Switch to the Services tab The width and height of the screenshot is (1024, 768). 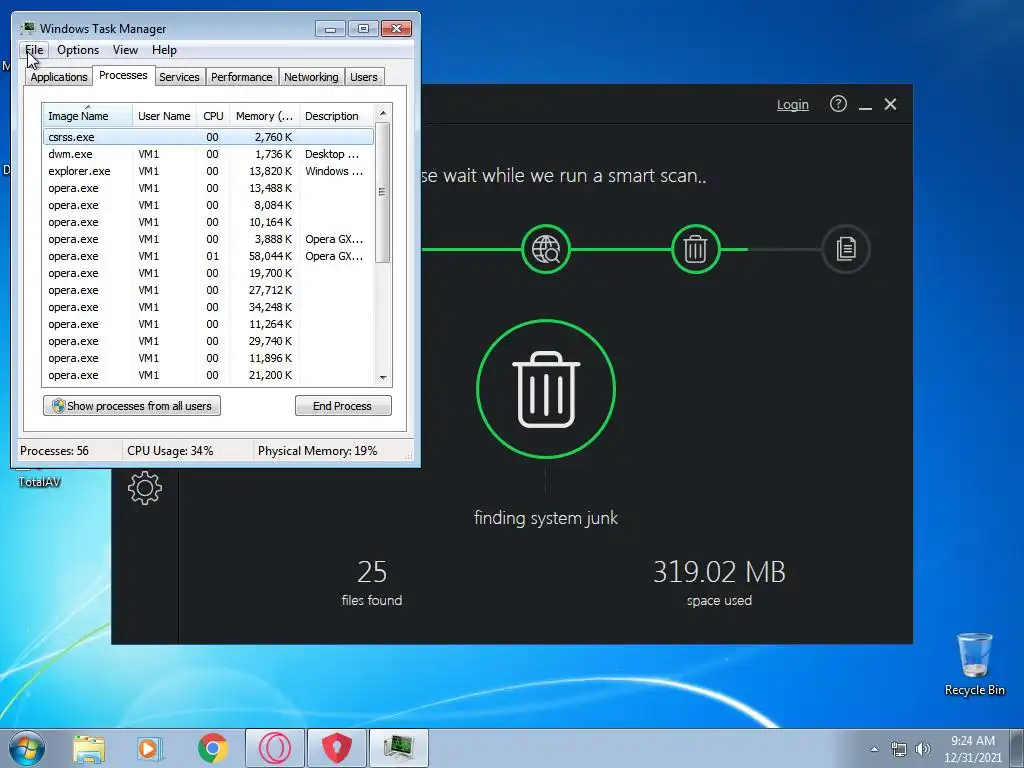[179, 77]
